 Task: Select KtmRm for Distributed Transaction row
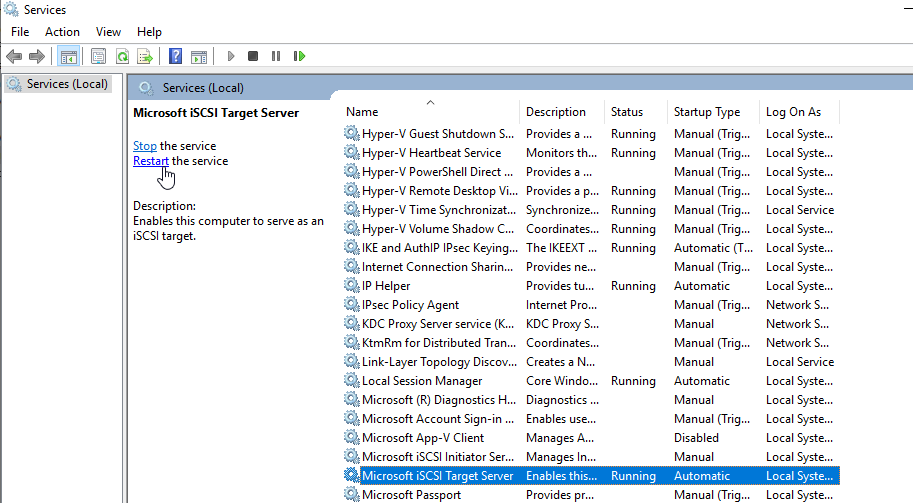[x=591, y=342]
